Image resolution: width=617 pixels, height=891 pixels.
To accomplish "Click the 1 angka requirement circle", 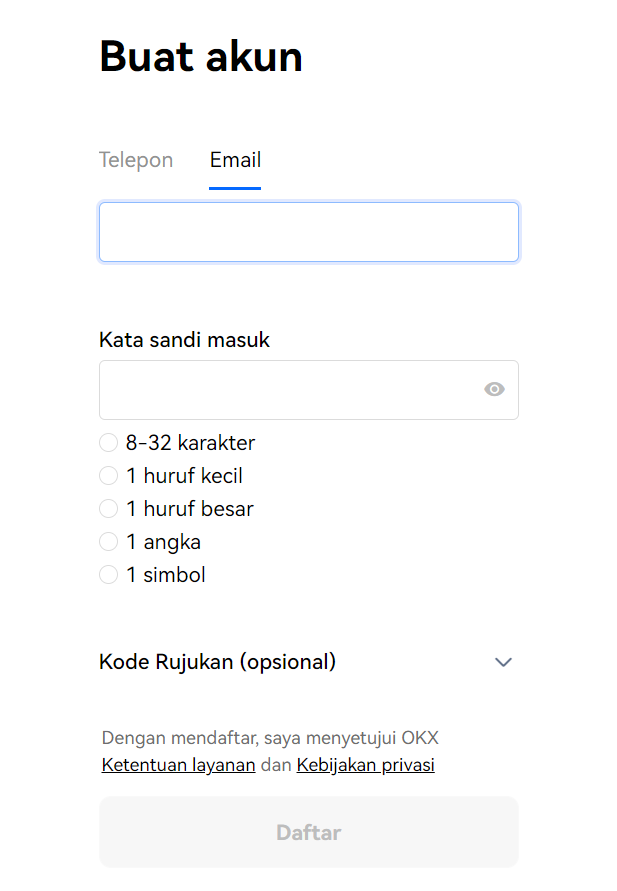I will [x=109, y=542].
